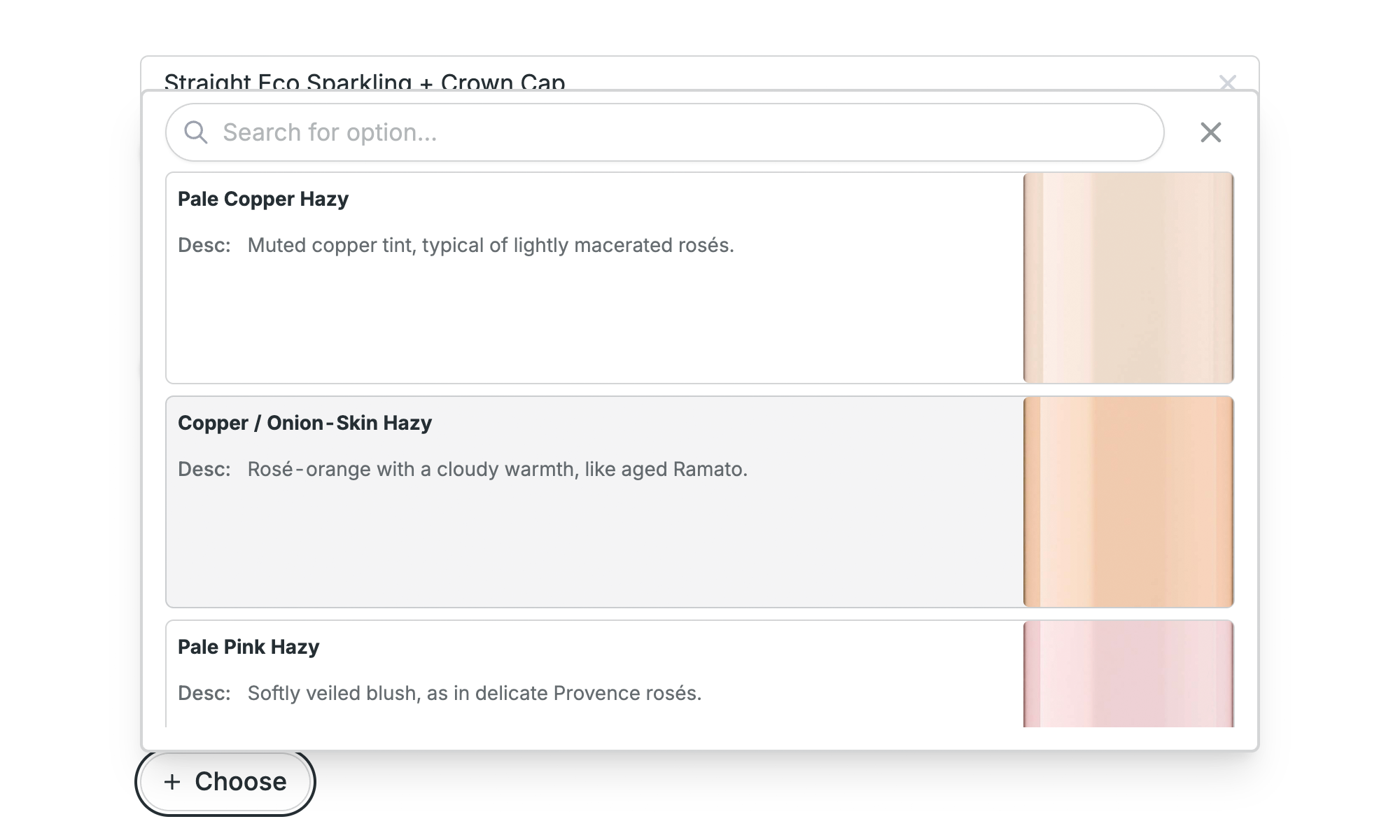Pick the Copper / Onion-Skin Hazy swatch
Viewport: 1400px width, 840px height.
coord(1128,502)
